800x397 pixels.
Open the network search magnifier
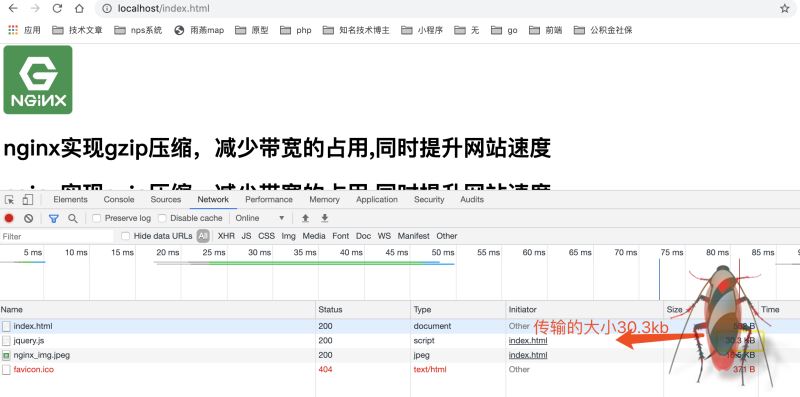click(x=73, y=218)
